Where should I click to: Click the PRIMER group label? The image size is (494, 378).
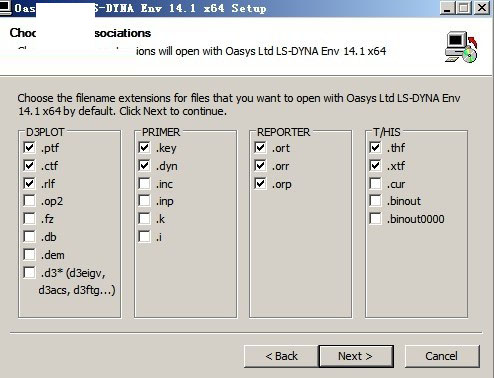coord(161,132)
